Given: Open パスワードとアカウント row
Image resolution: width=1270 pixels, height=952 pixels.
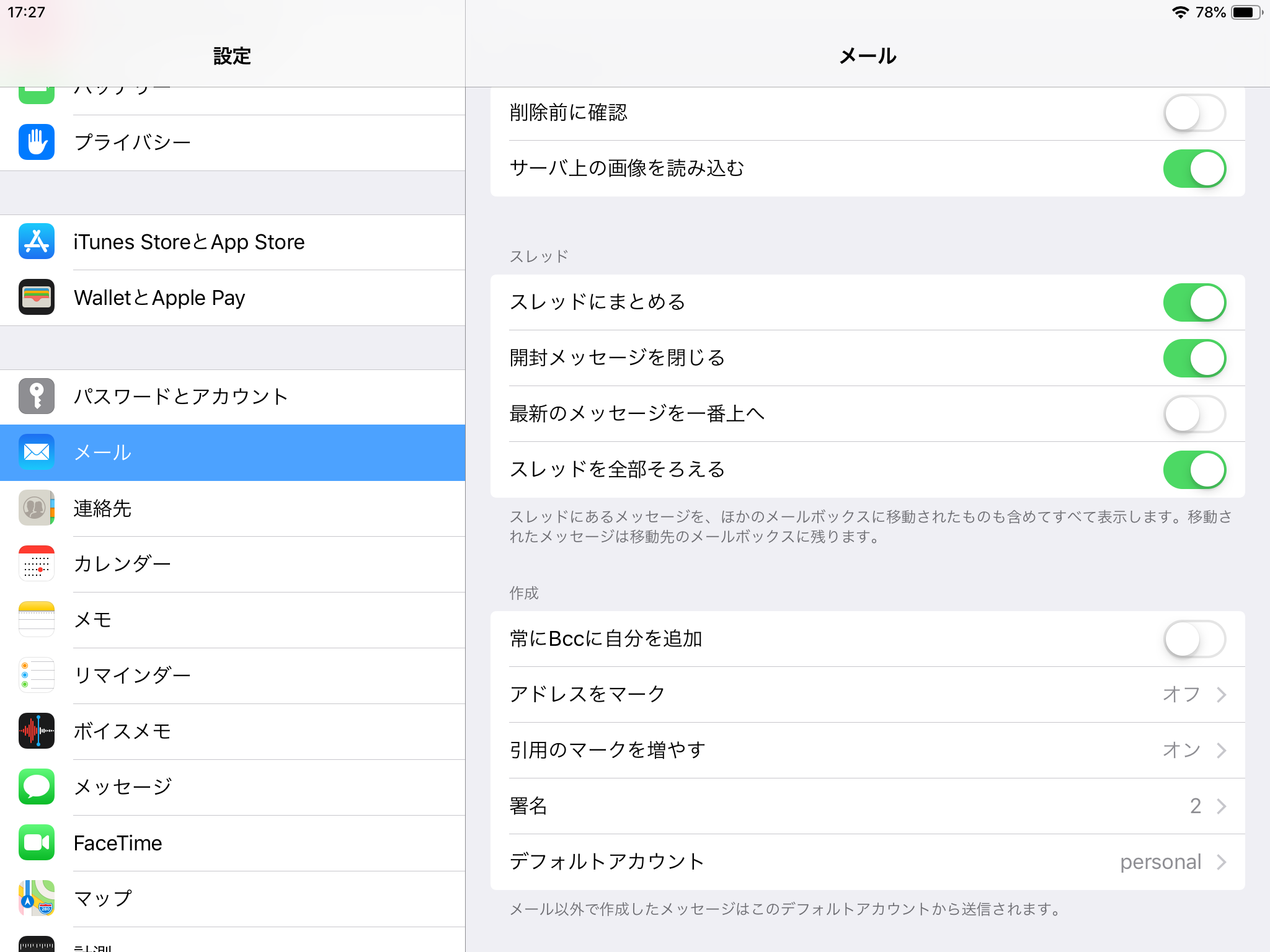Looking at the screenshot, I should pos(233,397).
